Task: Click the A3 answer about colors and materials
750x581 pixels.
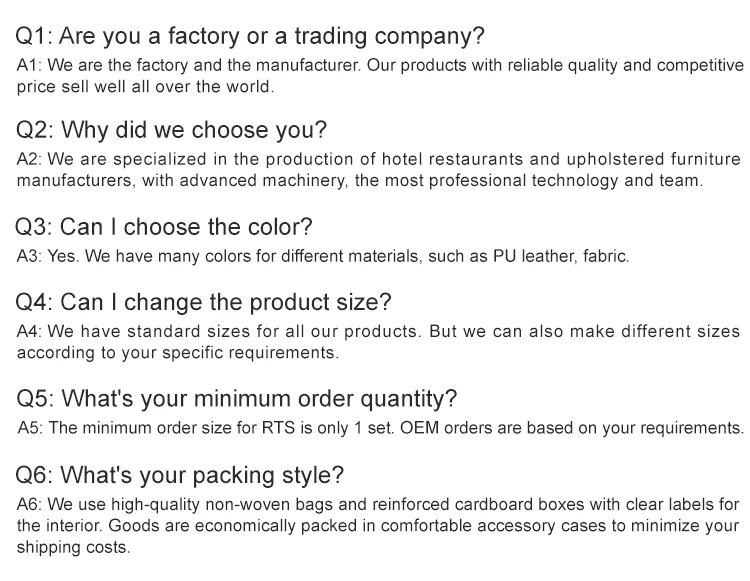Action: coord(323,256)
